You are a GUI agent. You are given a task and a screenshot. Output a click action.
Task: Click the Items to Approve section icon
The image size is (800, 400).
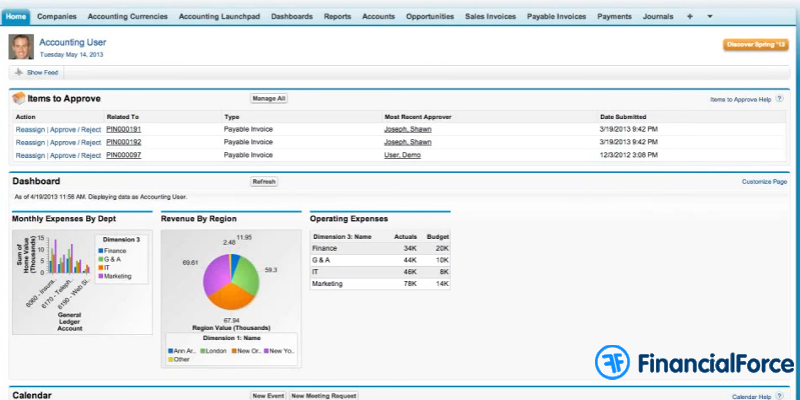click(x=17, y=98)
